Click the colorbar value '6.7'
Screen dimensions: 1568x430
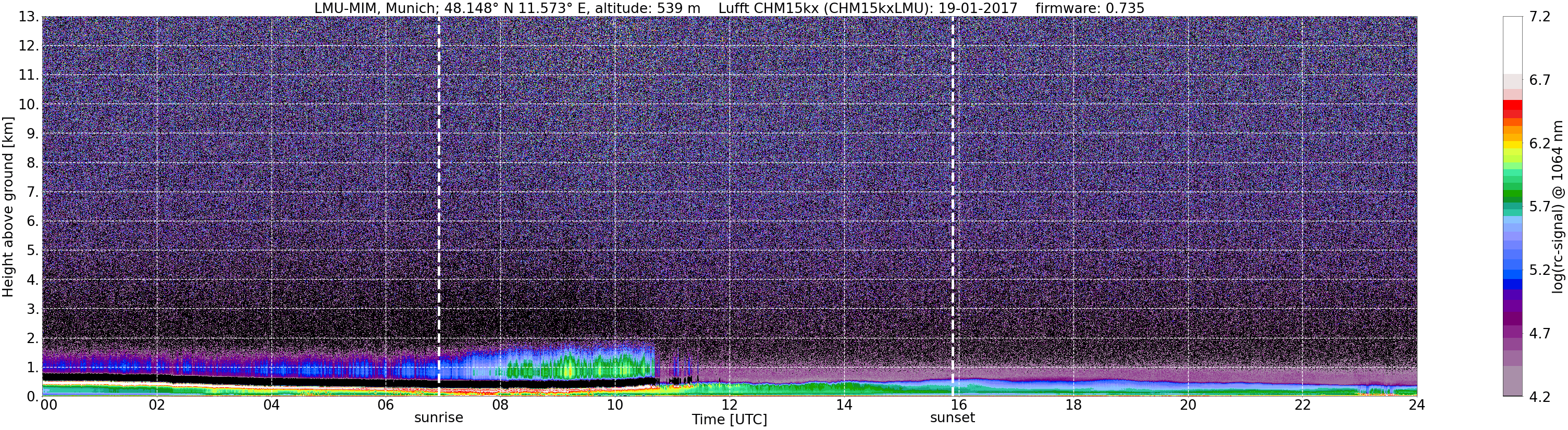(1540, 80)
